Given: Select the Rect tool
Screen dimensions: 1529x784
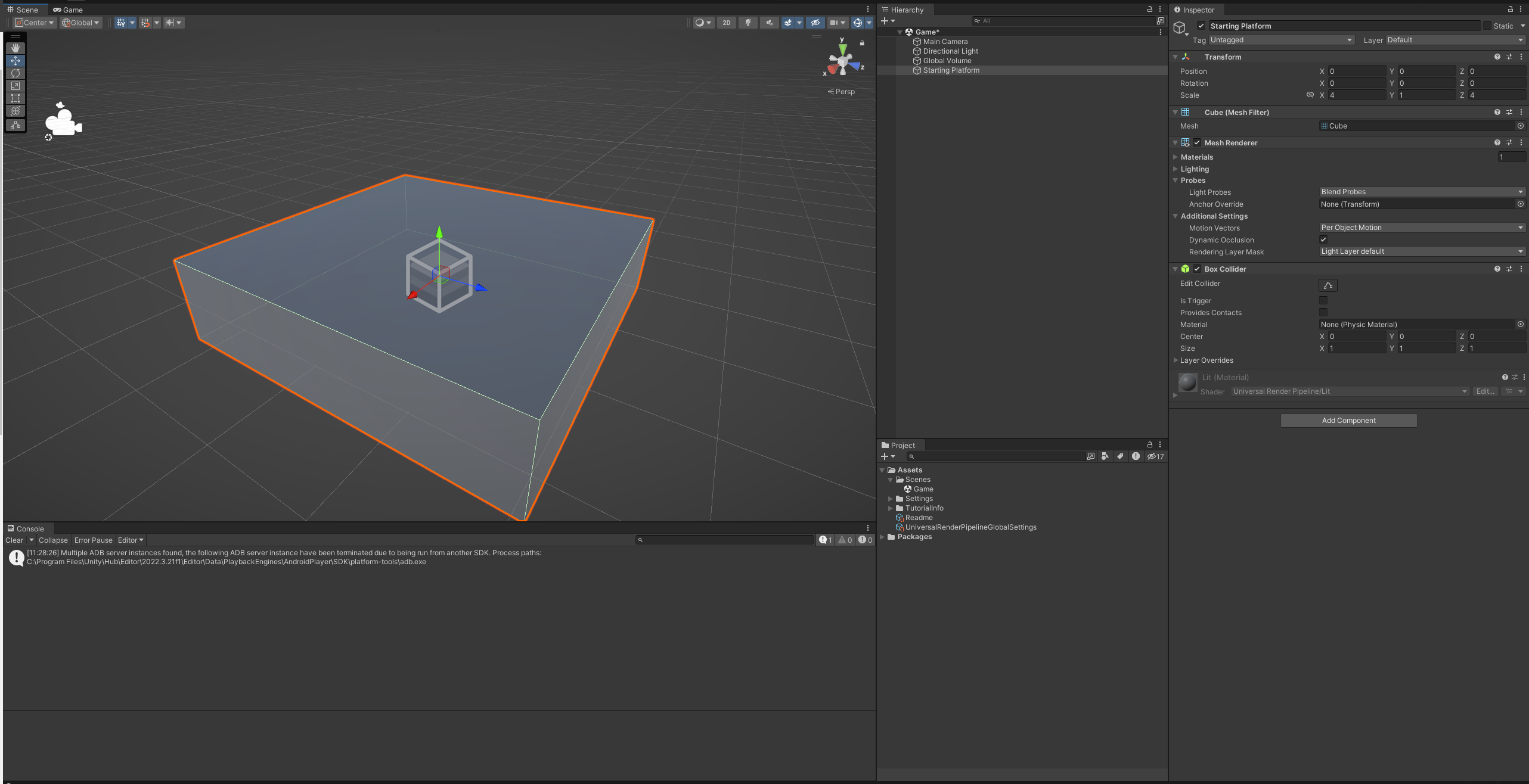Looking at the screenshot, I should click(15, 98).
